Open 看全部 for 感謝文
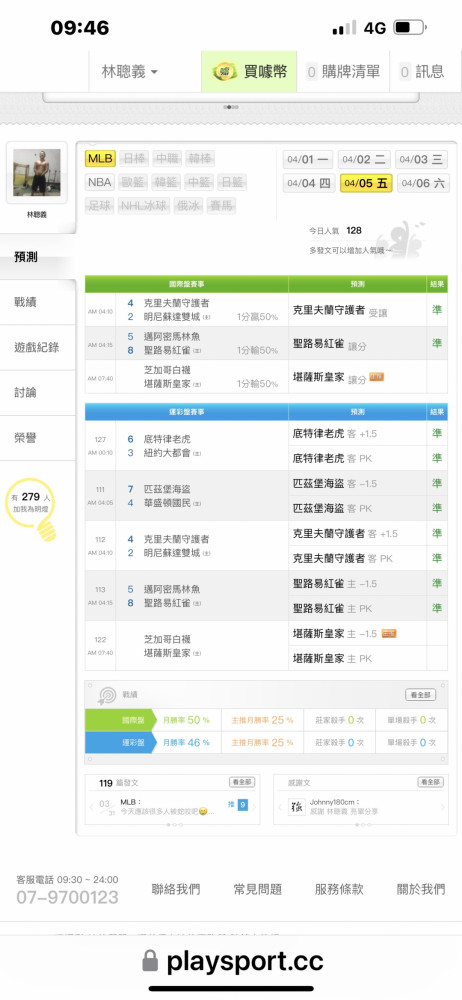The height and width of the screenshot is (1000, 462). tap(431, 782)
